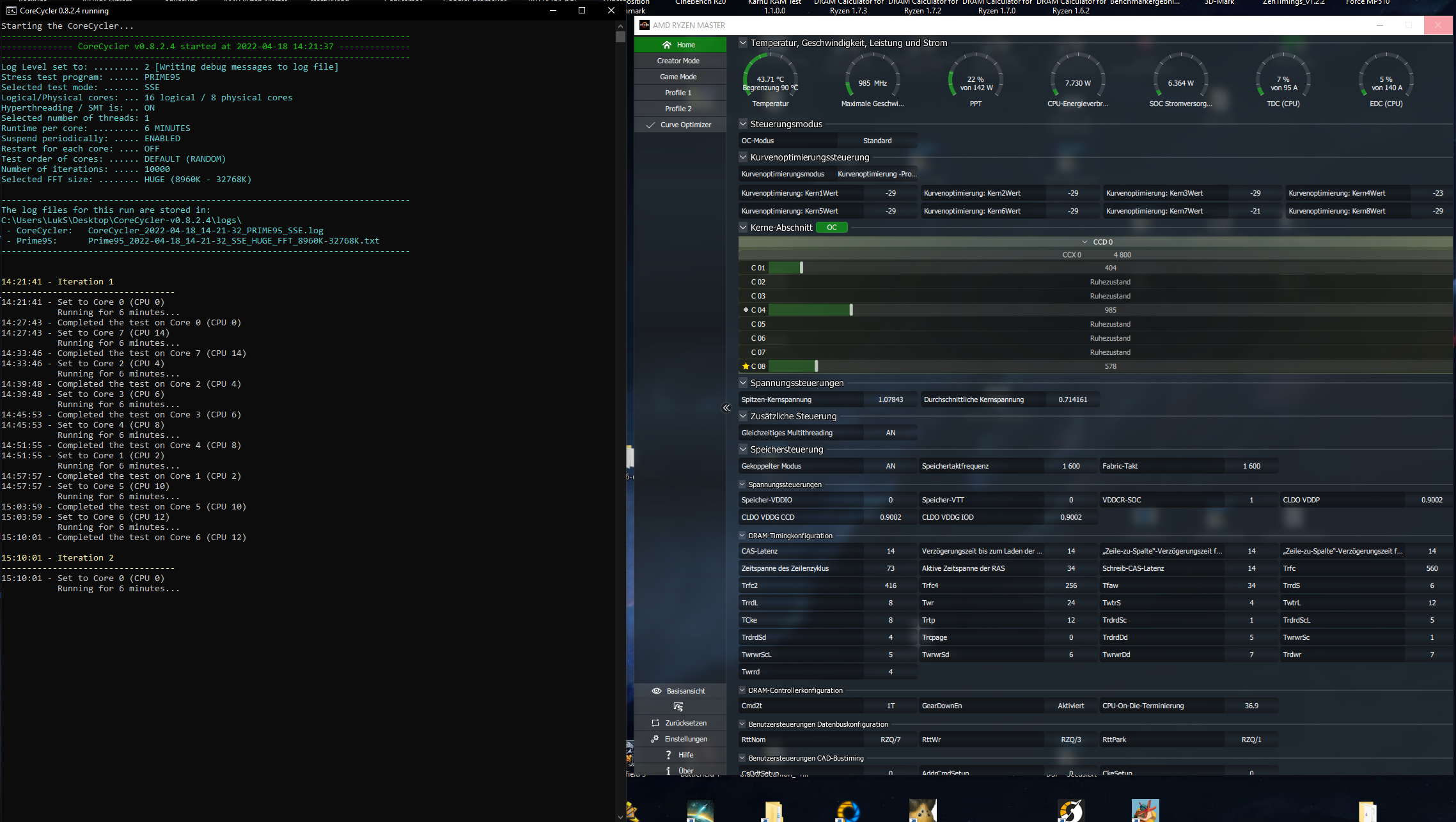Click the gold star on core C 08

[746, 366]
